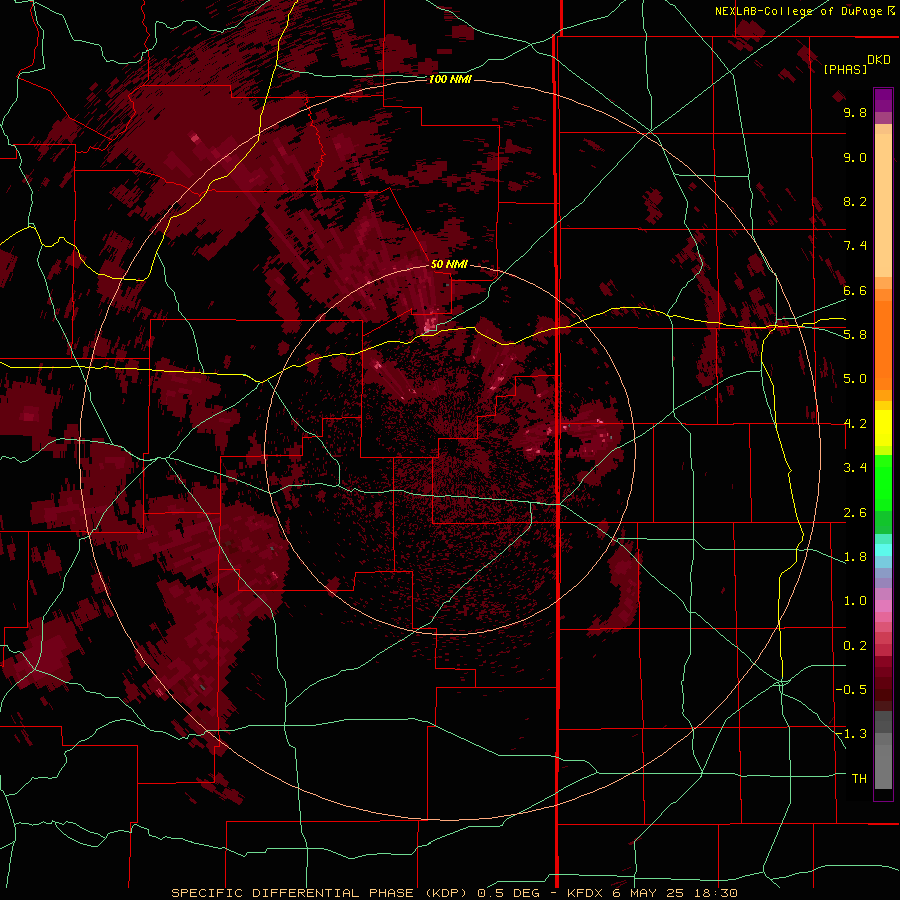The width and height of the screenshot is (900, 900).
Task: Click the 6.6 value on color scale
Action: (855, 290)
